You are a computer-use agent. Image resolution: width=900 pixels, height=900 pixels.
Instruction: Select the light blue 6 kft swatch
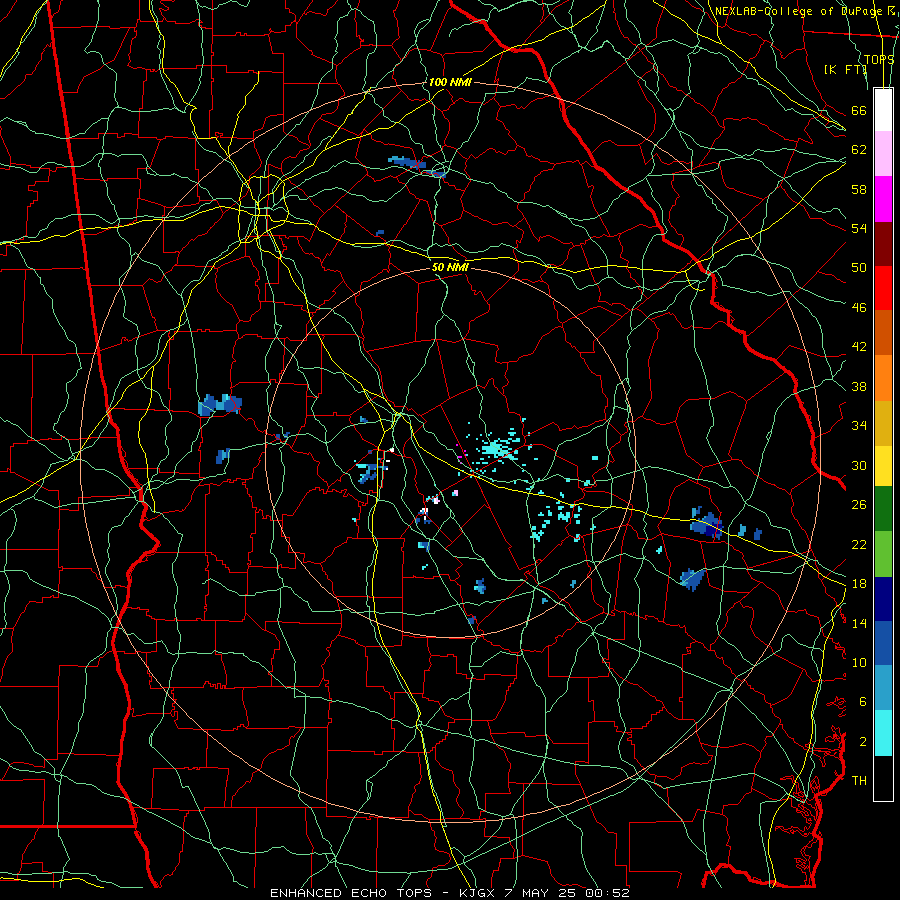click(x=883, y=688)
